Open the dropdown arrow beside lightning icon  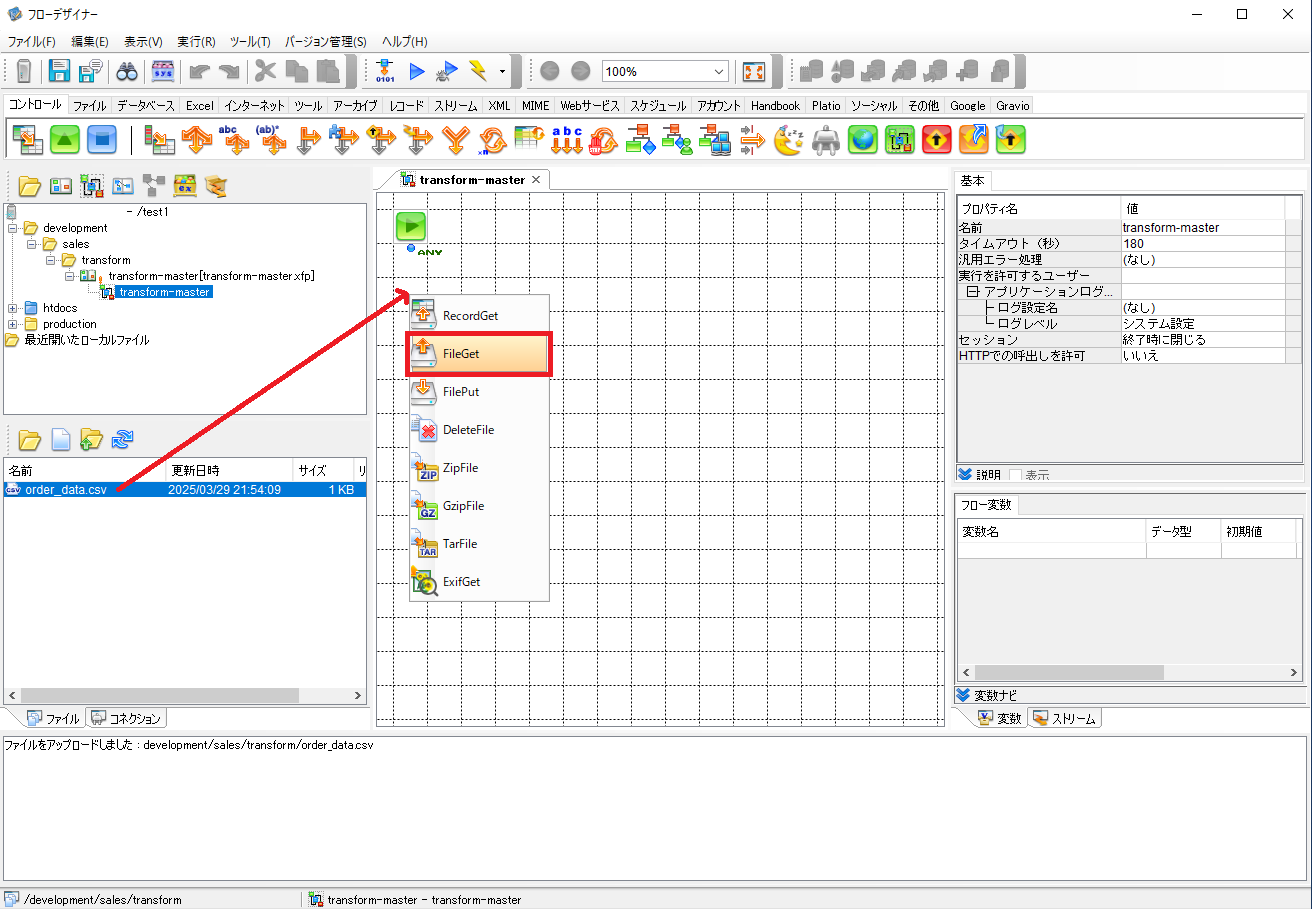click(502, 72)
